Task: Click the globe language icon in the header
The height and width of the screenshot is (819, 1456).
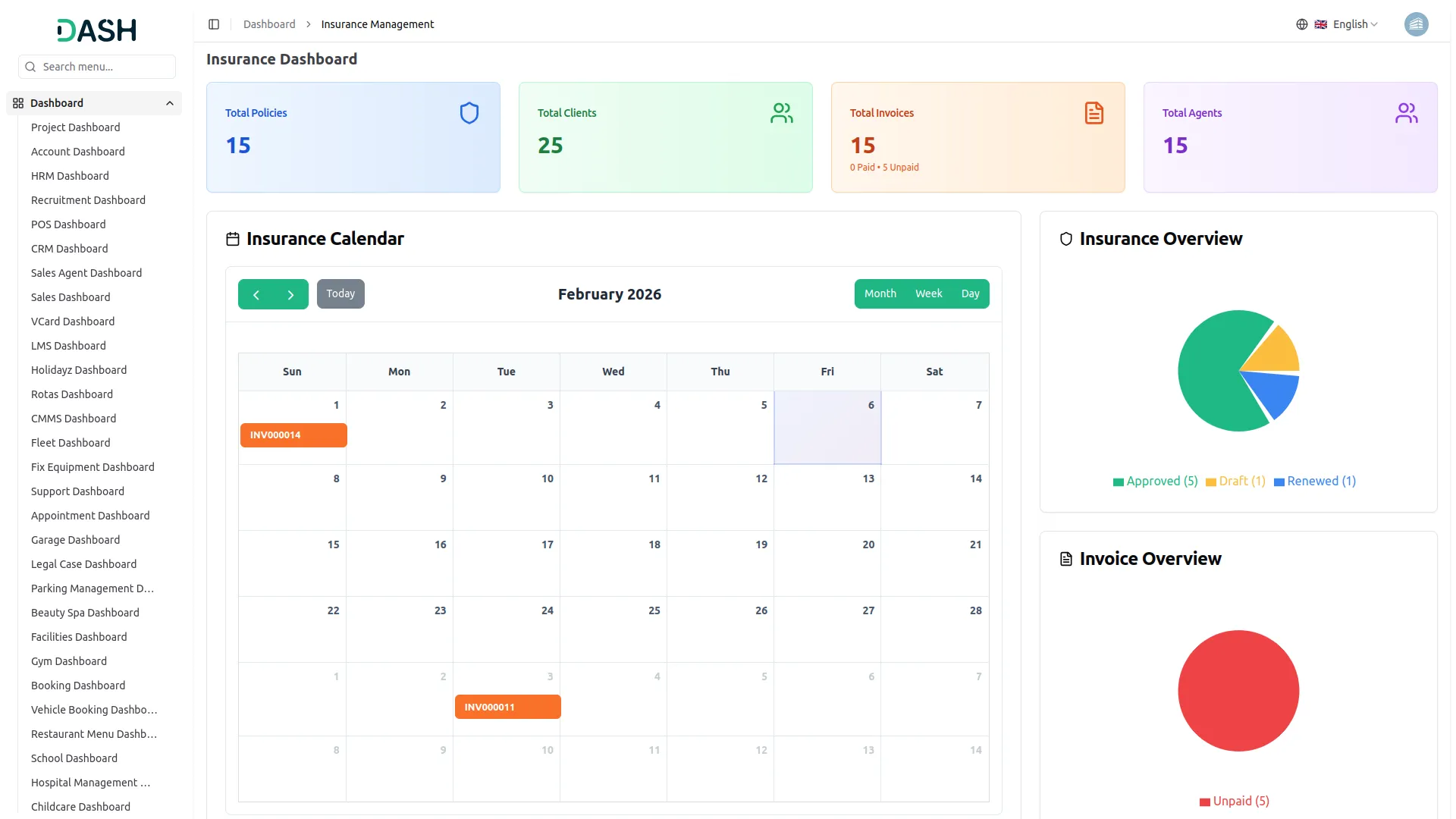Action: (x=1302, y=24)
